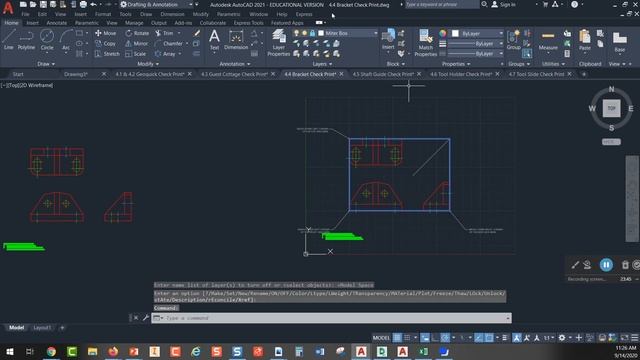
Task: Expand the Draw panel
Action: 46,64
